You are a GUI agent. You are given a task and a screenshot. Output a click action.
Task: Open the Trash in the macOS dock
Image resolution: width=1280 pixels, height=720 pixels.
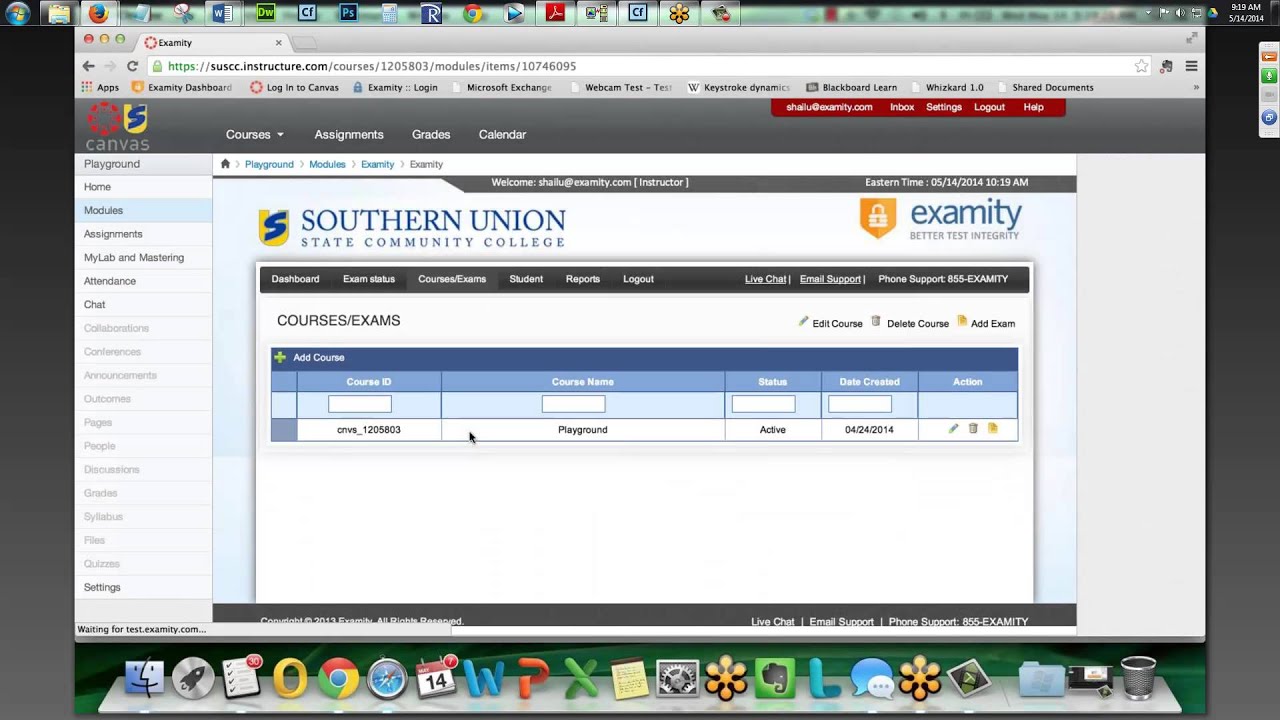1138,678
